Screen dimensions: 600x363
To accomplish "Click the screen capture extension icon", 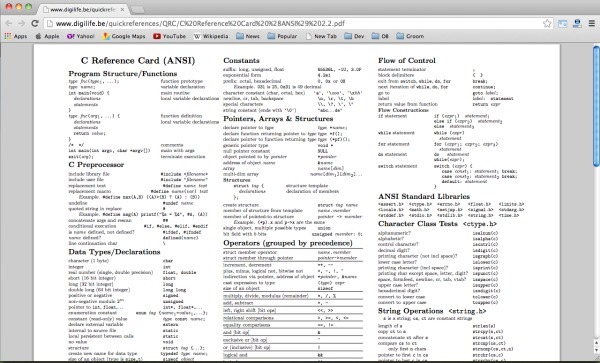I will 562,23.
